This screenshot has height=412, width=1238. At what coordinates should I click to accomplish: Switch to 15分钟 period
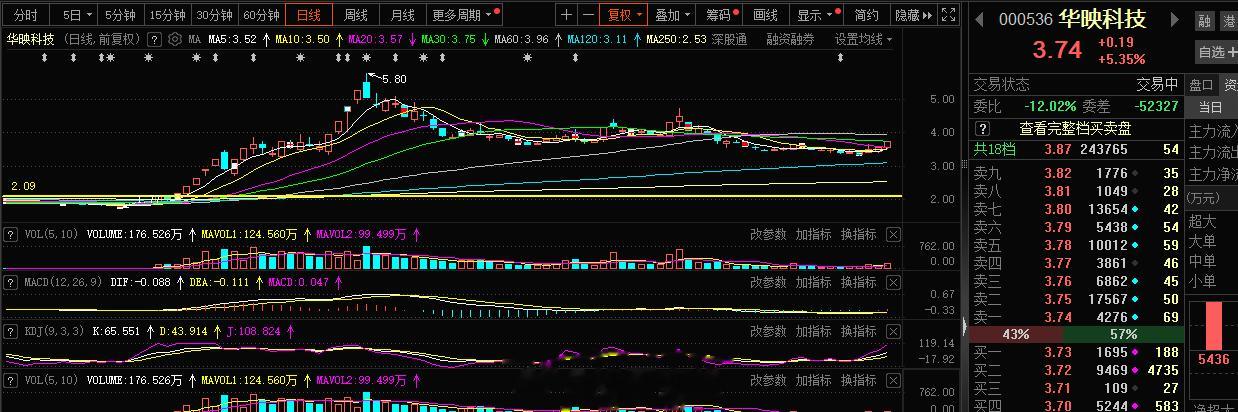[x=166, y=15]
